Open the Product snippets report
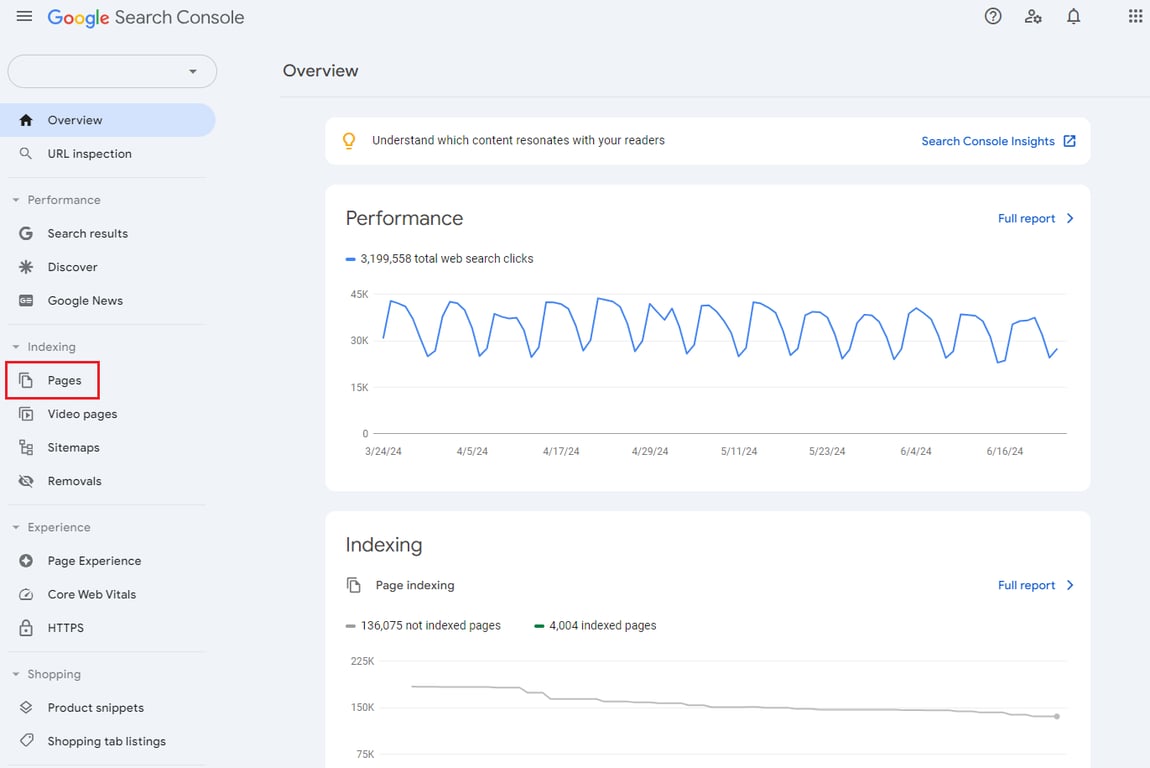 (x=96, y=707)
